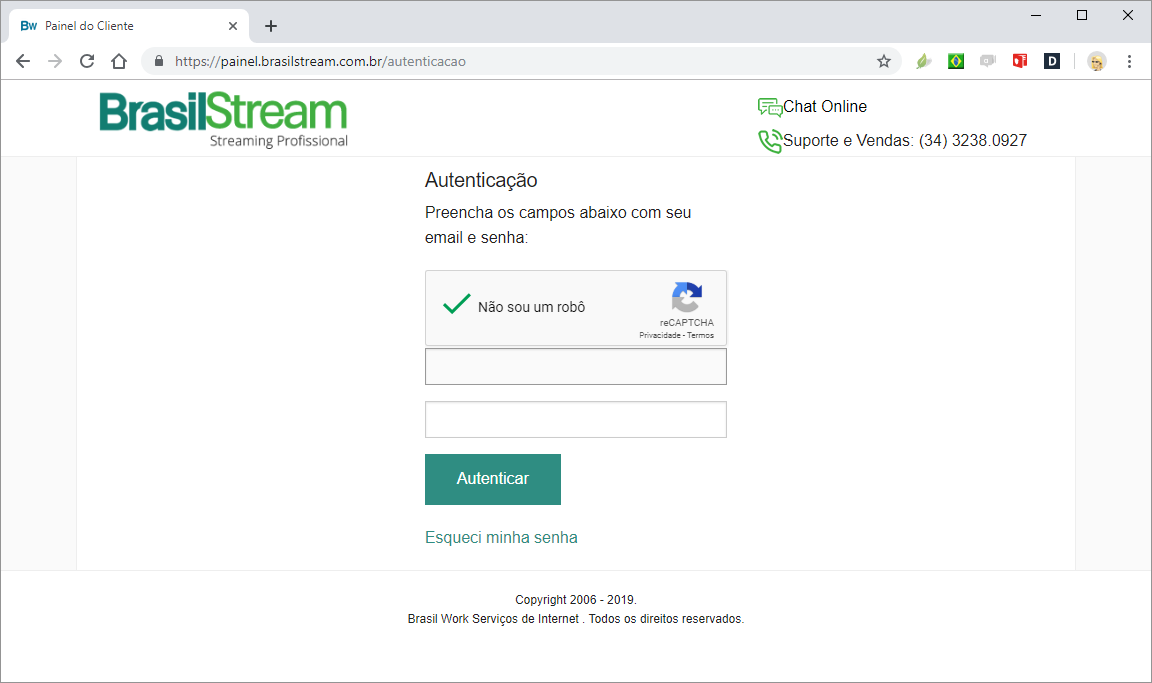Open the reCAPTCHA Privacidade link
1152x683 pixels.
[660, 335]
